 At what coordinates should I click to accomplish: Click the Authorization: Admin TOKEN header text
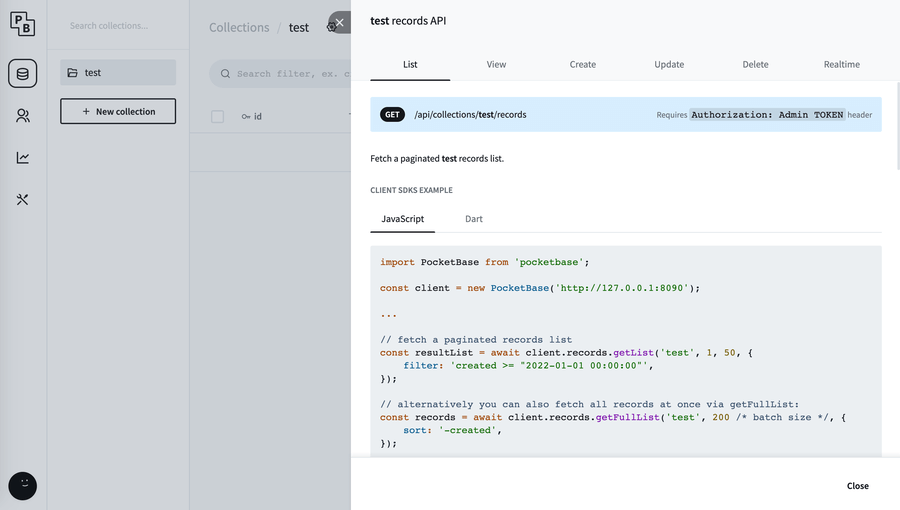pos(767,115)
